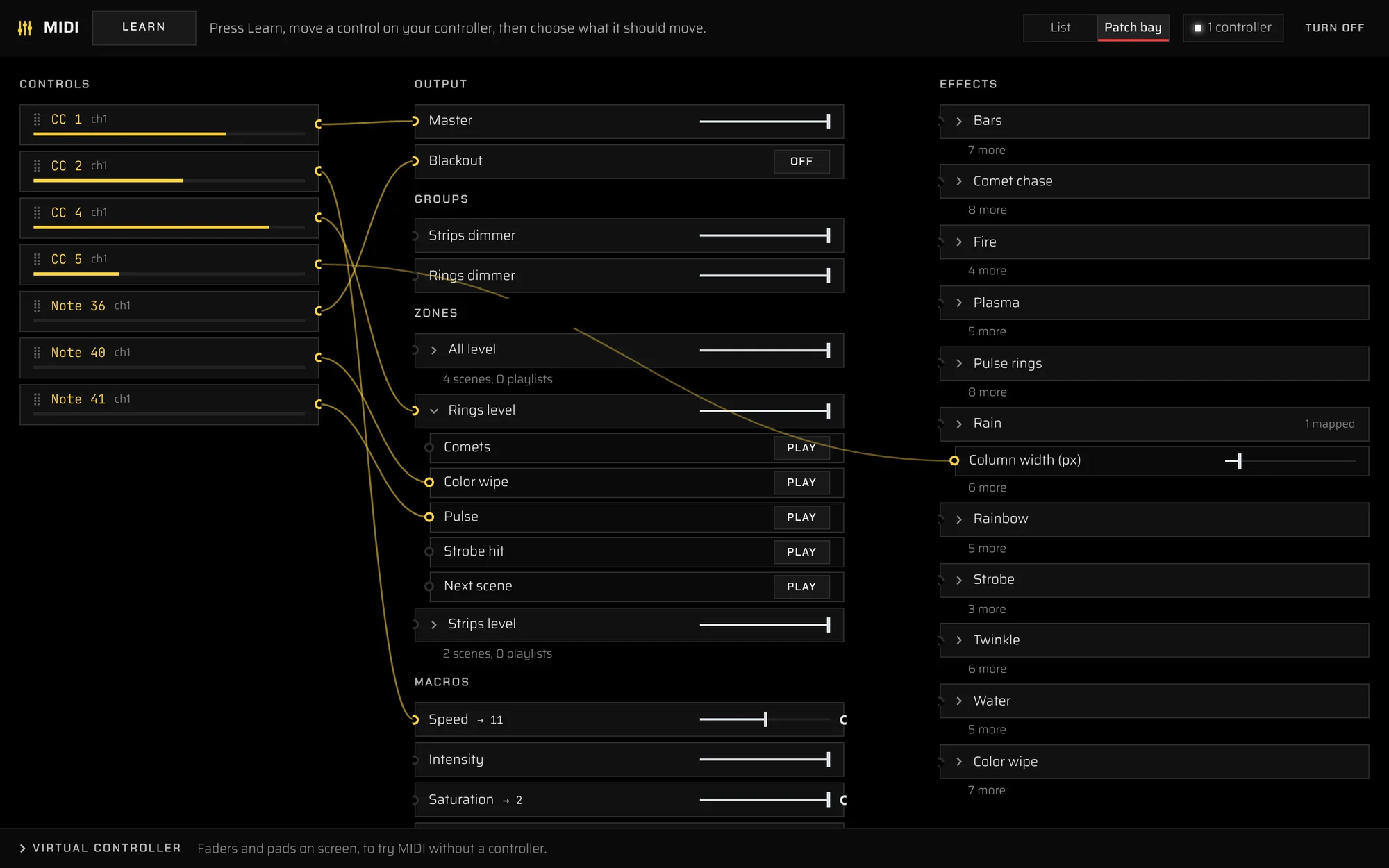Grab the drag handle on Note 40
The image size is (1389, 868).
37,352
